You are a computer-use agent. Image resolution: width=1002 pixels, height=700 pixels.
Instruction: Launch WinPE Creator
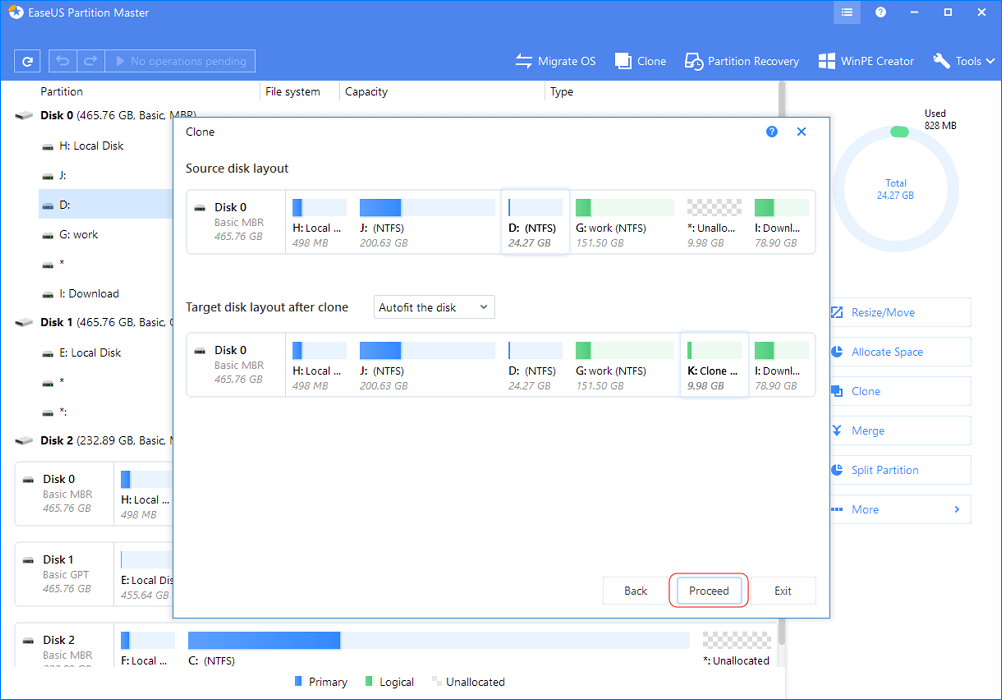tap(866, 61)
